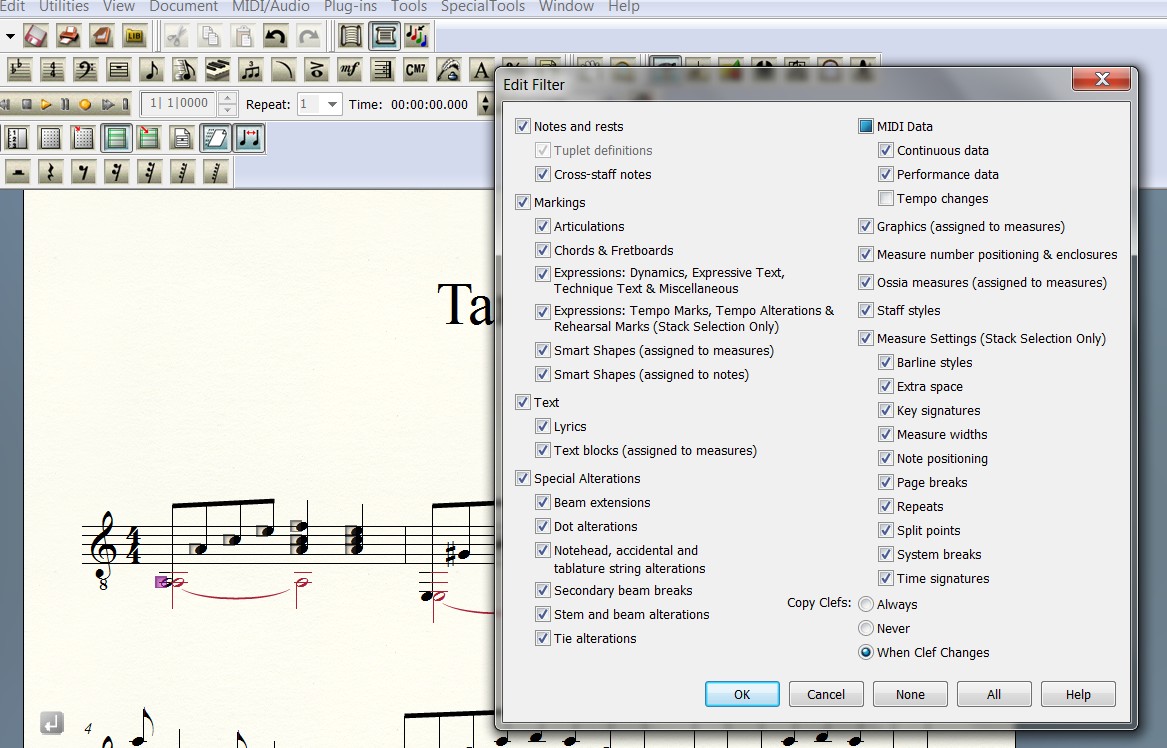The width and height of the screenshot is (1167, 748).
Task: Select the Expression tool with mf icon
Action: 349,69
